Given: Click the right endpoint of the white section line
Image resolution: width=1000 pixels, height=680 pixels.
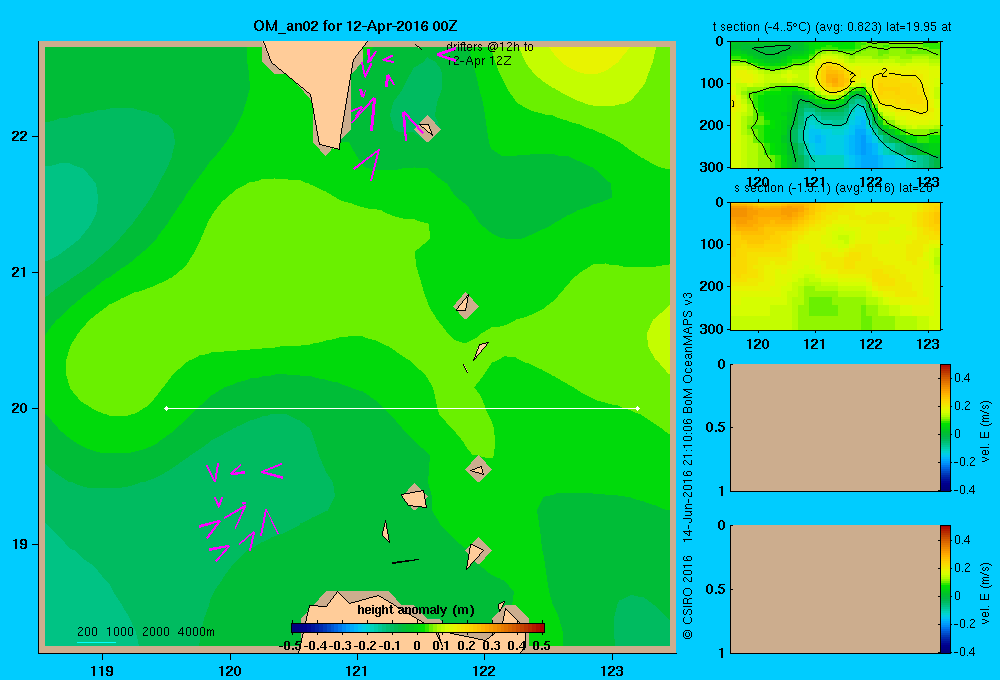Looking at the screenshot, I should coord(638,408).
